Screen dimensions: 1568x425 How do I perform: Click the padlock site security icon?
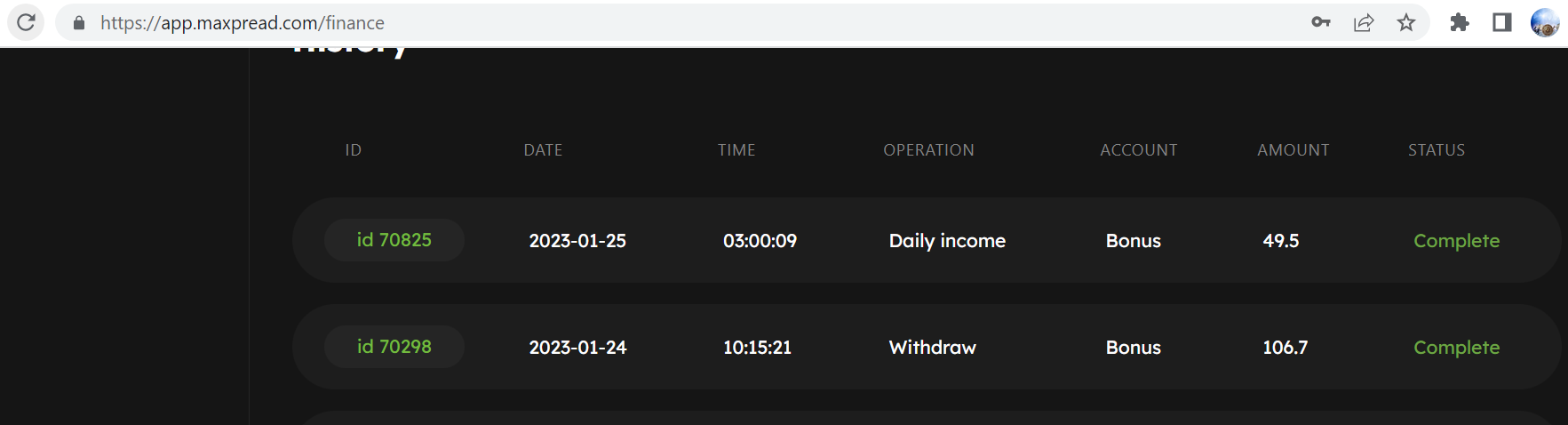79,23
